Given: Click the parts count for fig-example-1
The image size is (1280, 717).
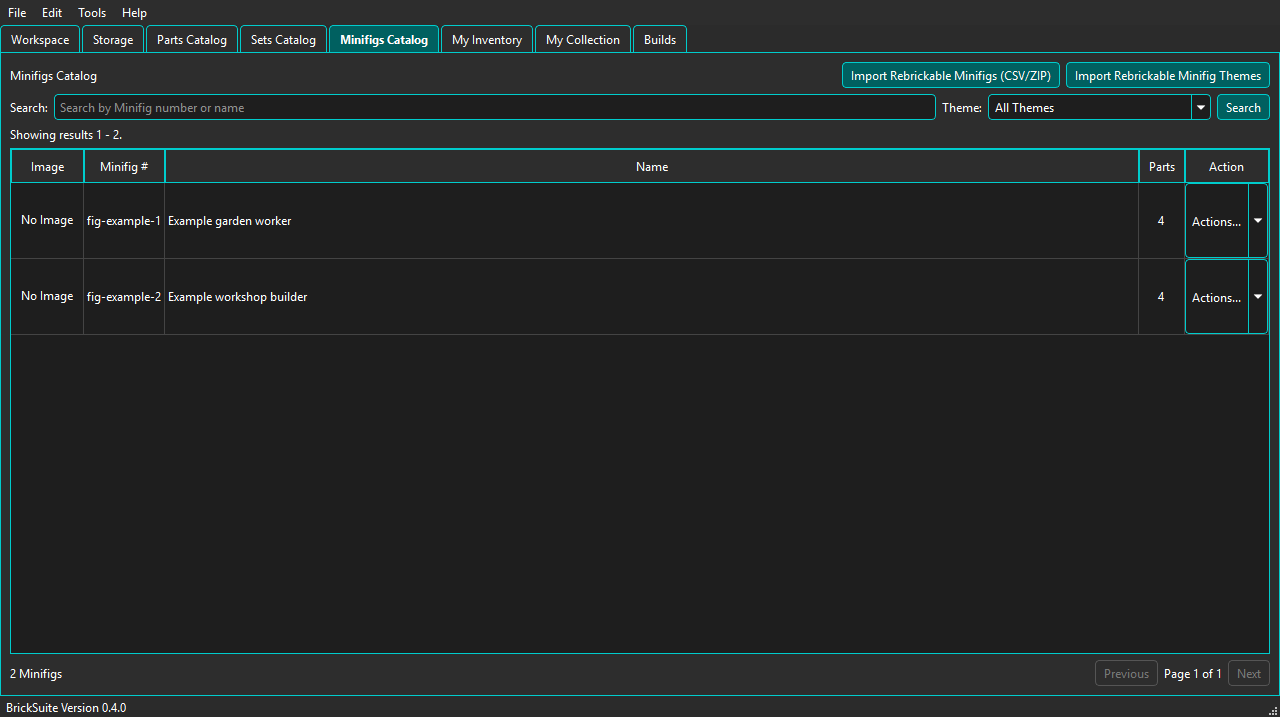Looking at the screenshot, I should (1161, 221).
